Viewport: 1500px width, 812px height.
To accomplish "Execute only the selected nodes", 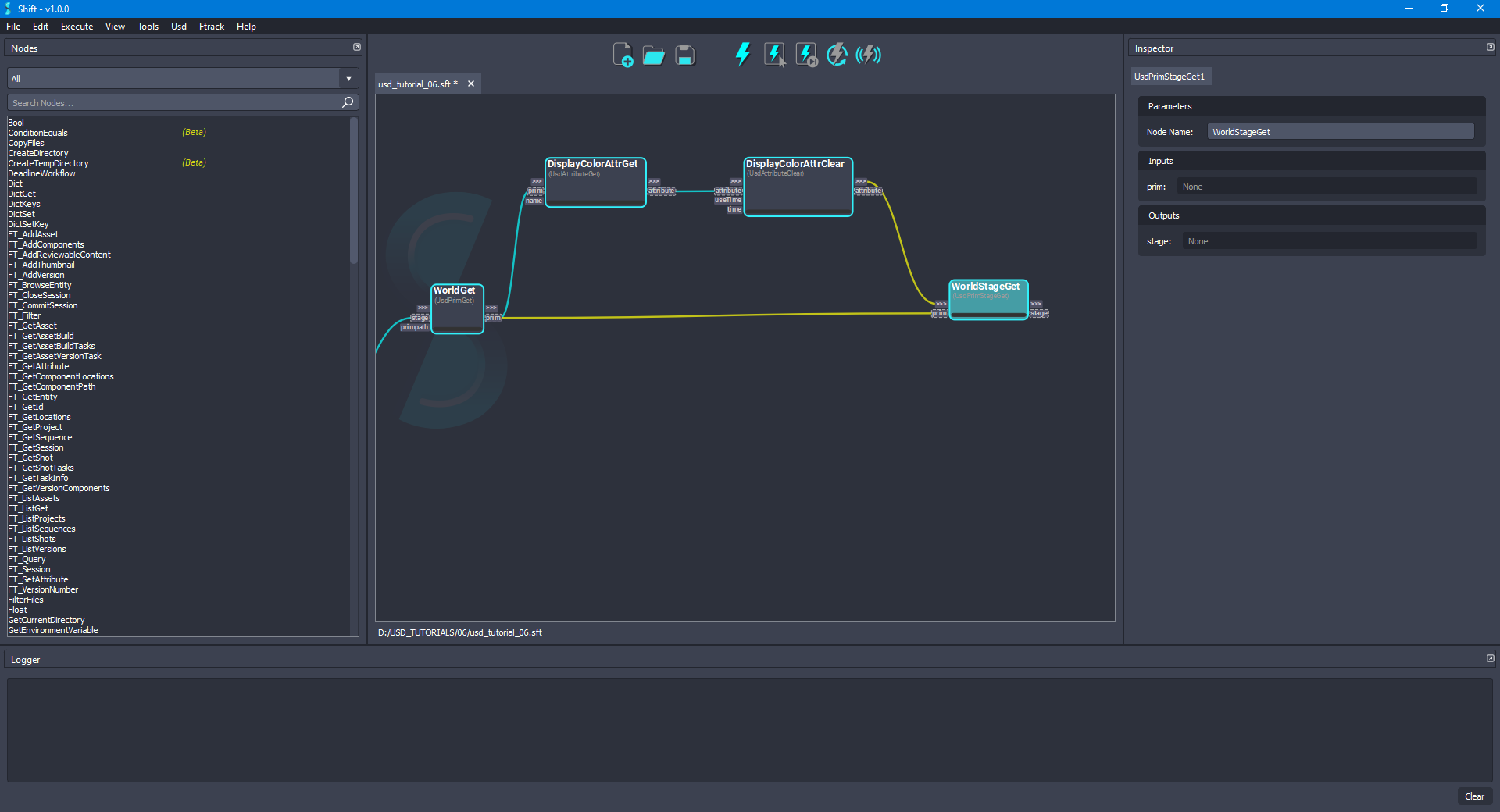I will [x=773, y=55].
